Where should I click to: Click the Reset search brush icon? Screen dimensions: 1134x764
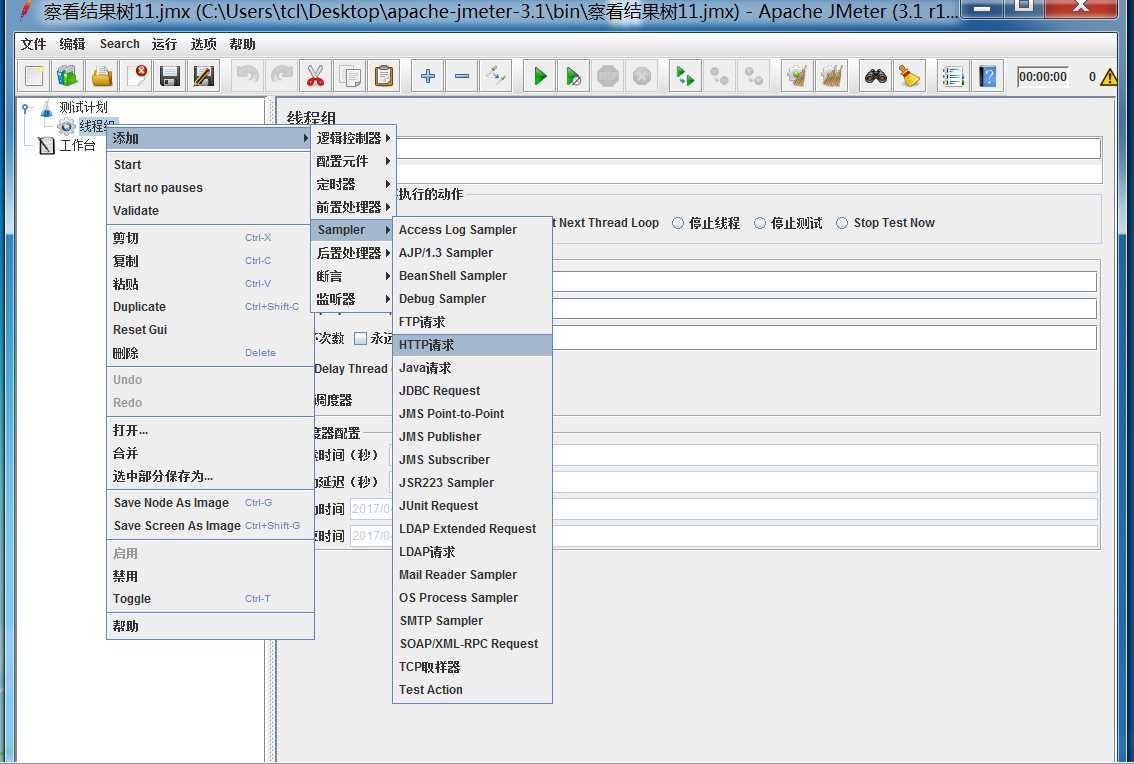(909, 75)
